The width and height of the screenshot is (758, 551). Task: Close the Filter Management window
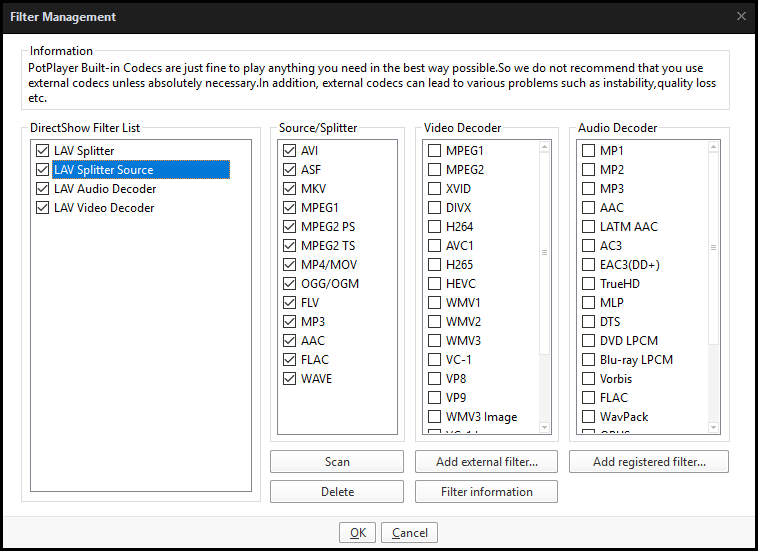click(x=741, y=16)
